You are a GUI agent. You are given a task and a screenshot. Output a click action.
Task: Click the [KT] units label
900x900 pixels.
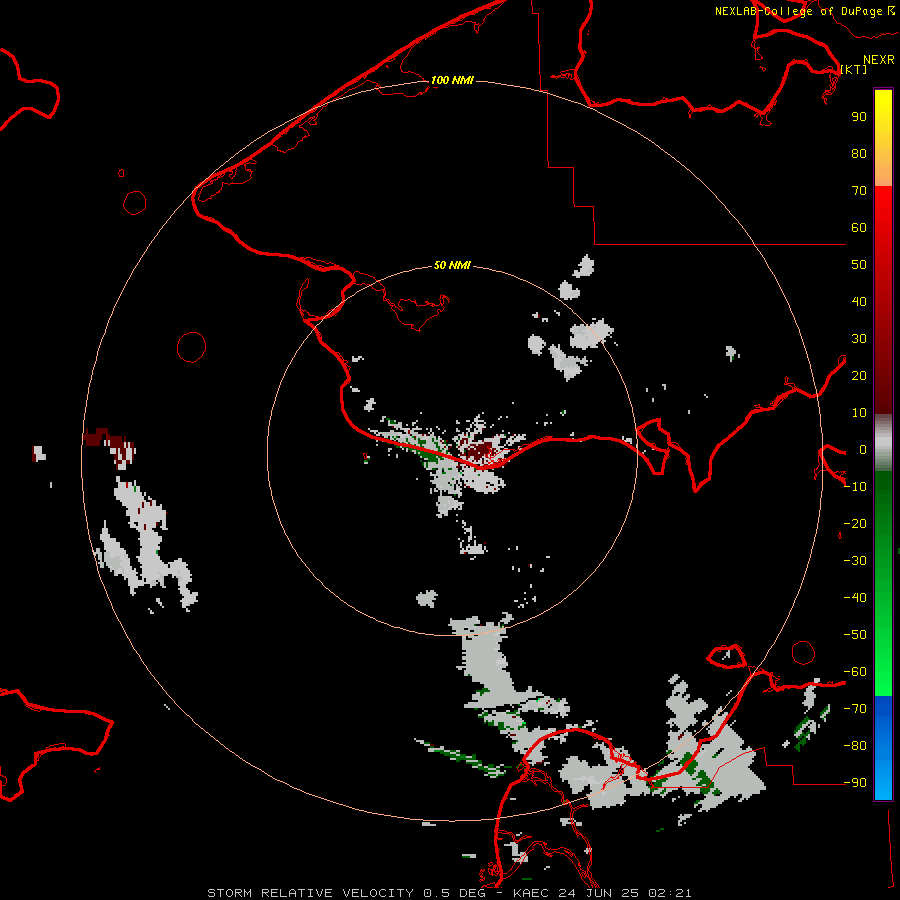(x=854, y=69)
